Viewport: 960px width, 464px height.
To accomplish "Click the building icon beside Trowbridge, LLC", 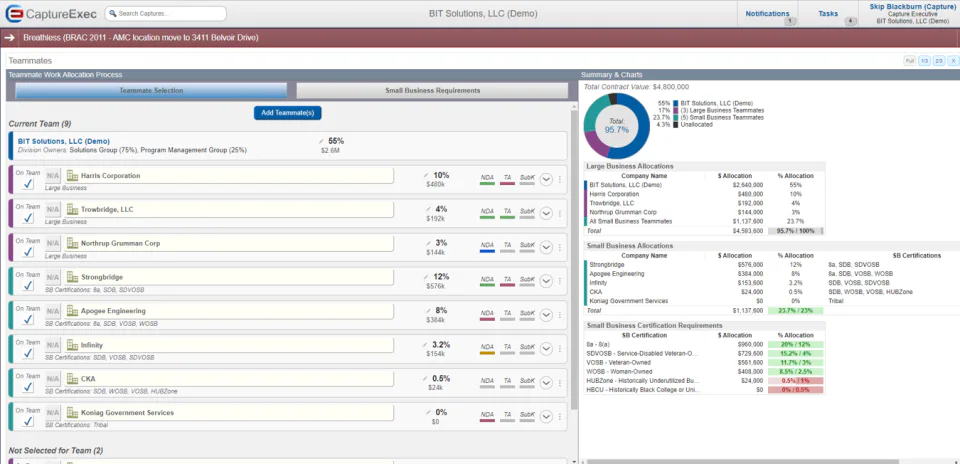I will (x=72, y=209).
